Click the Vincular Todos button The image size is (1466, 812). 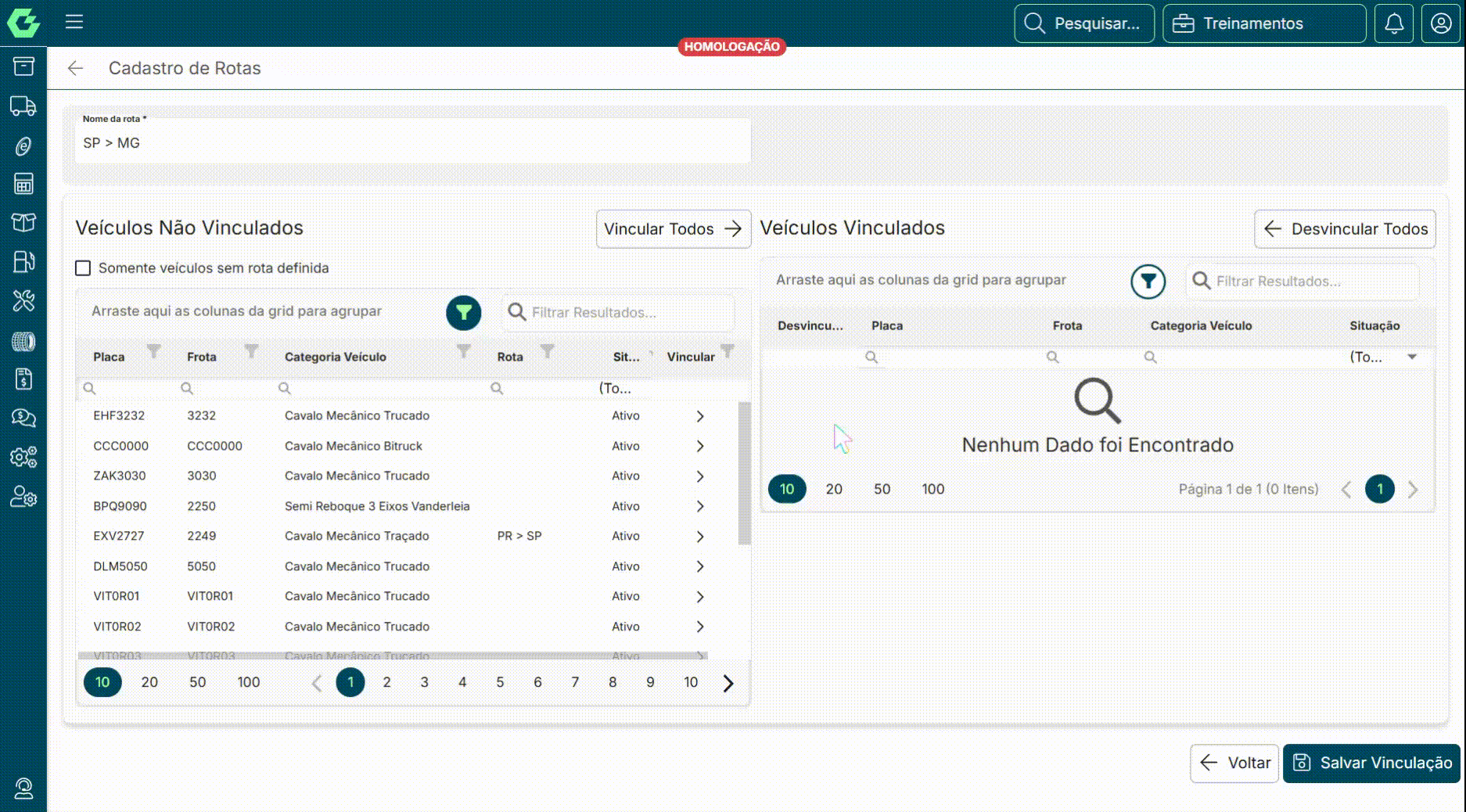pos(673,229)
